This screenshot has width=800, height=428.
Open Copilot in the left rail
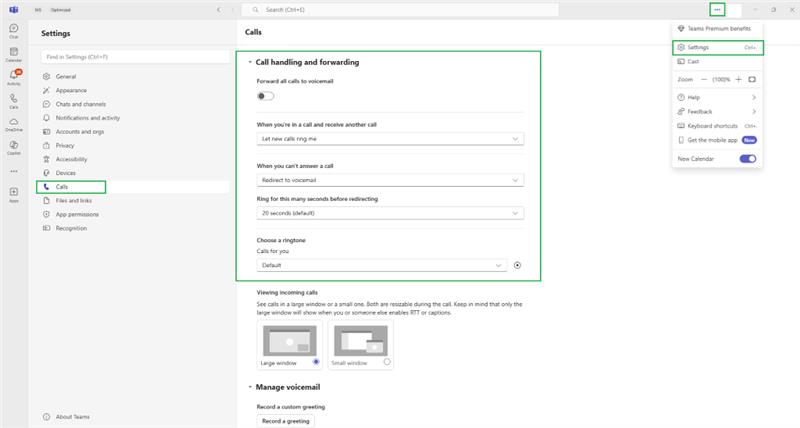[14, 147]
